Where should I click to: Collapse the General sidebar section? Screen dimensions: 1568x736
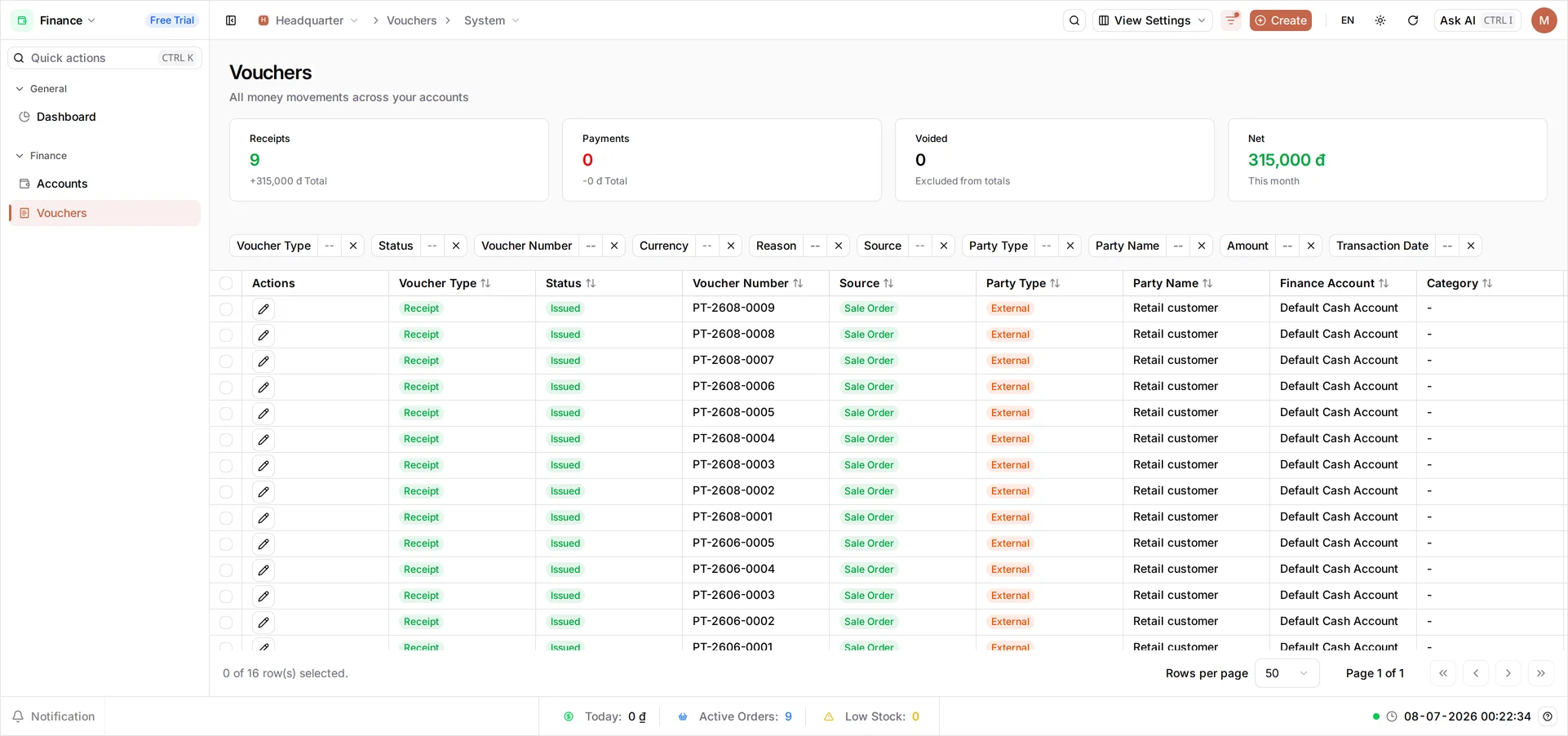point(41,89)
